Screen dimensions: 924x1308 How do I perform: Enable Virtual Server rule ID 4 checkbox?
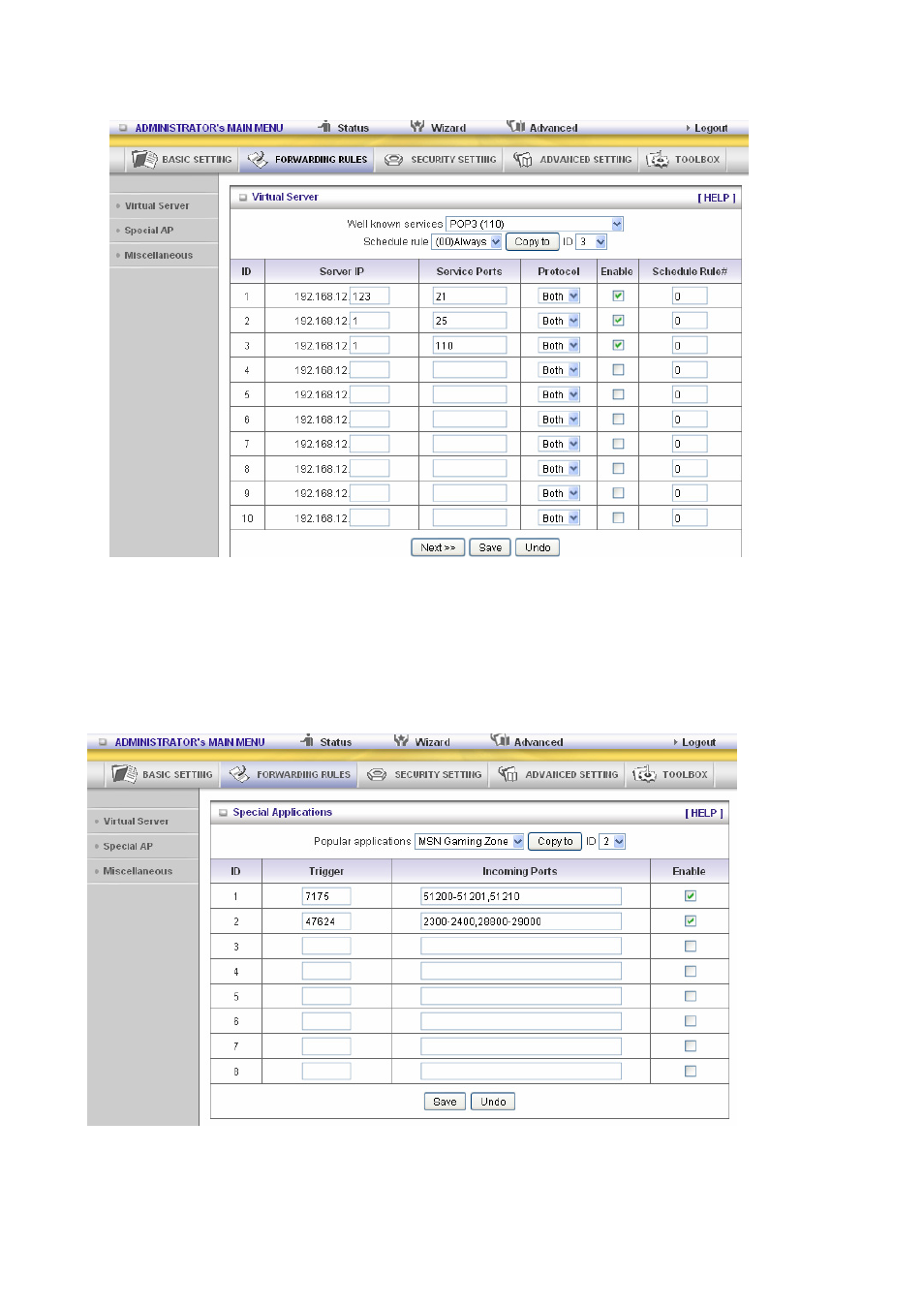pos(618,370)
